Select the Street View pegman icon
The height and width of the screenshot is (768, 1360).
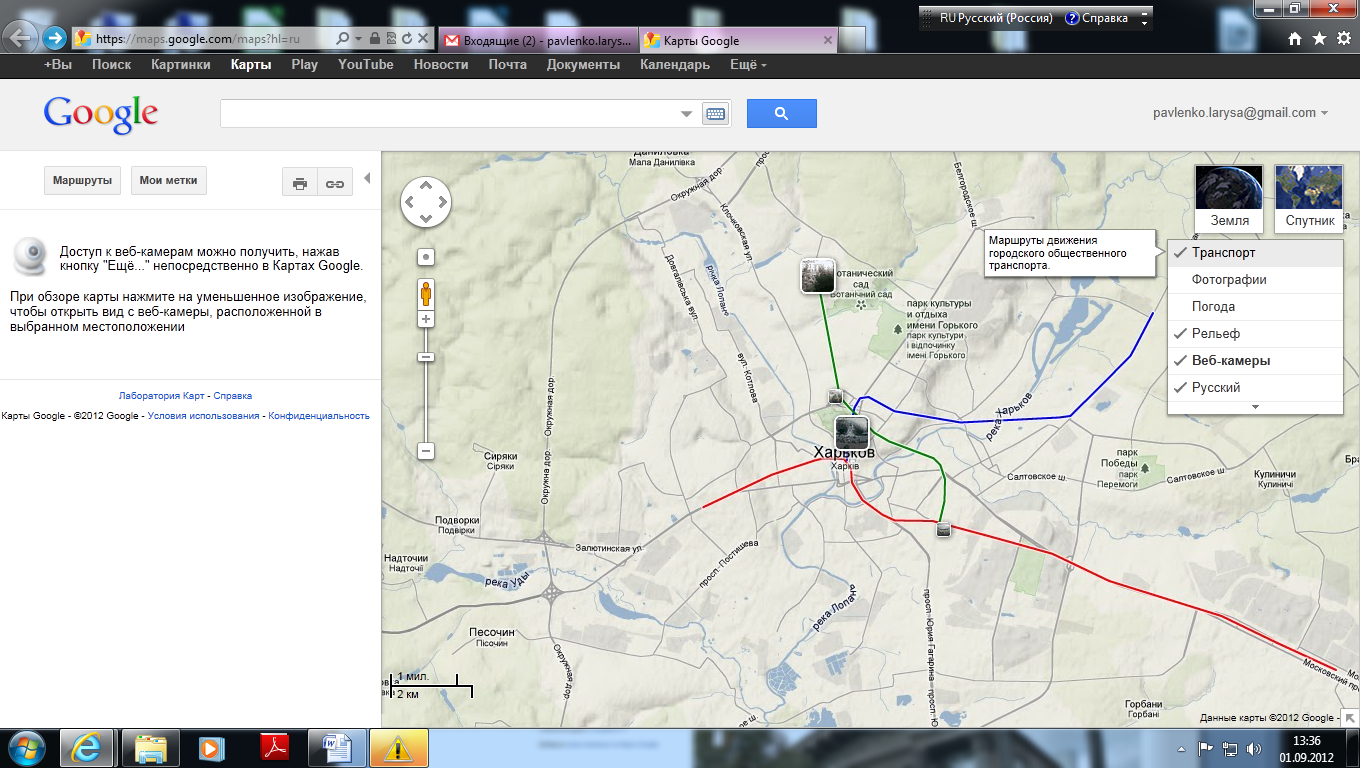click(x=426, y=294)
